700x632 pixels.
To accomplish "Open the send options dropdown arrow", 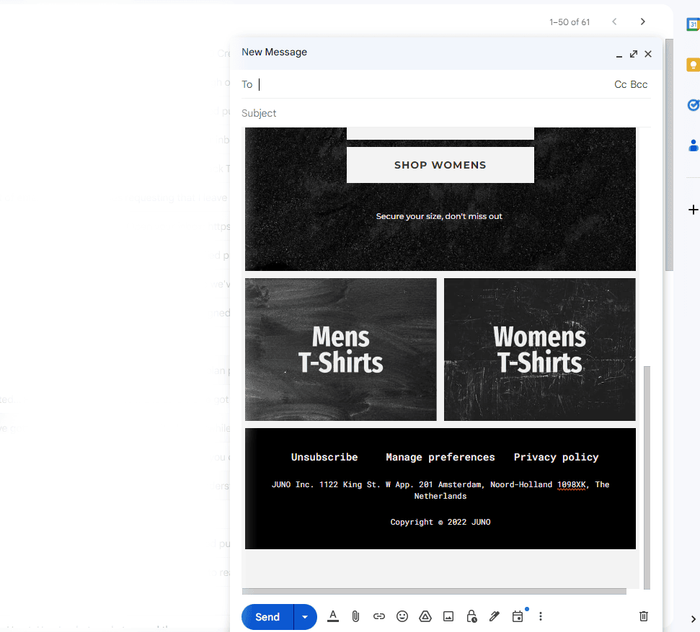I will tap(305, 617).
